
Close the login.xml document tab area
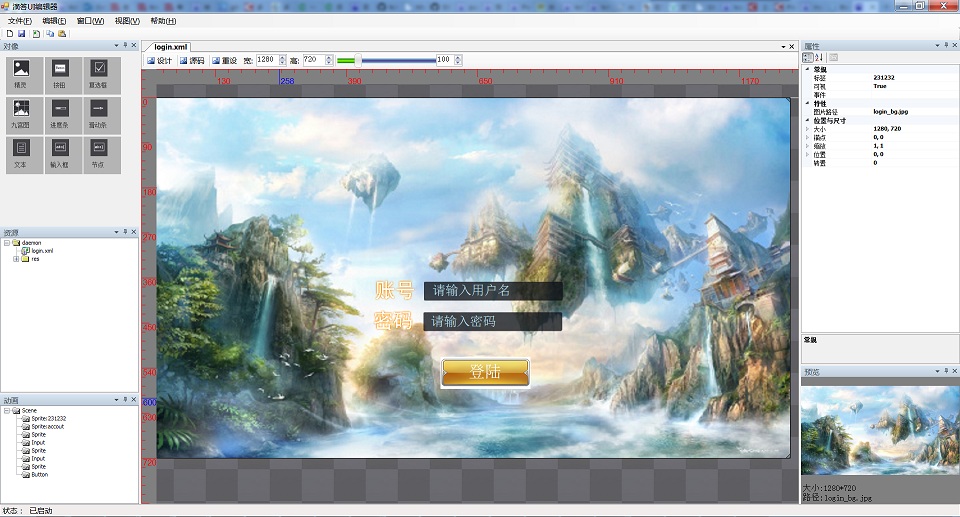coord(792,47)
